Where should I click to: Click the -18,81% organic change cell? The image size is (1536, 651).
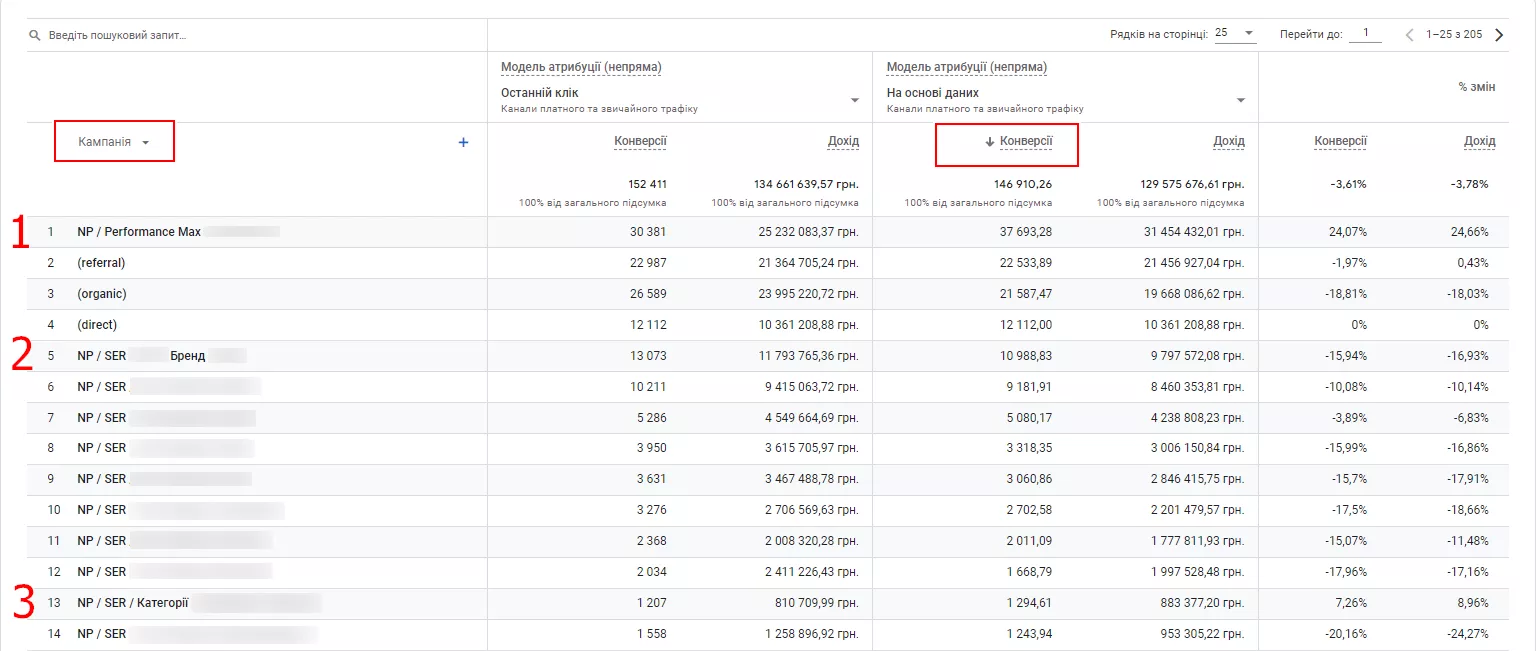click(1345, 294)
